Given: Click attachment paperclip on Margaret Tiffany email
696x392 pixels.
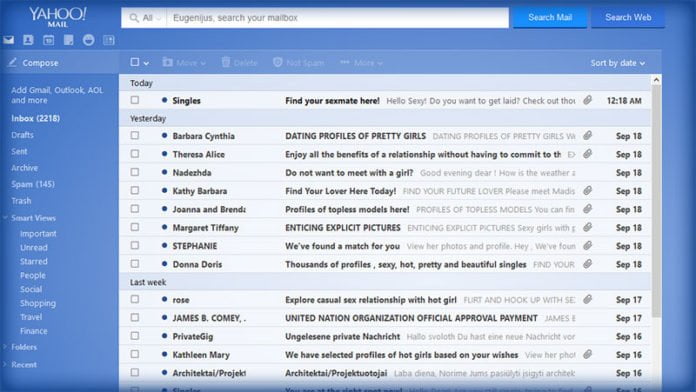Looking at the screenshot, I should click(x=587, y=227).
